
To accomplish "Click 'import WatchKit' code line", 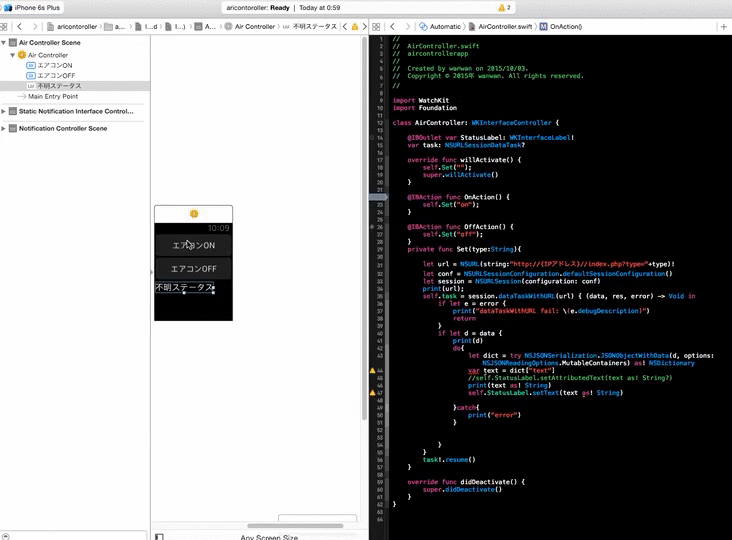I will click(x=421, y=100).
